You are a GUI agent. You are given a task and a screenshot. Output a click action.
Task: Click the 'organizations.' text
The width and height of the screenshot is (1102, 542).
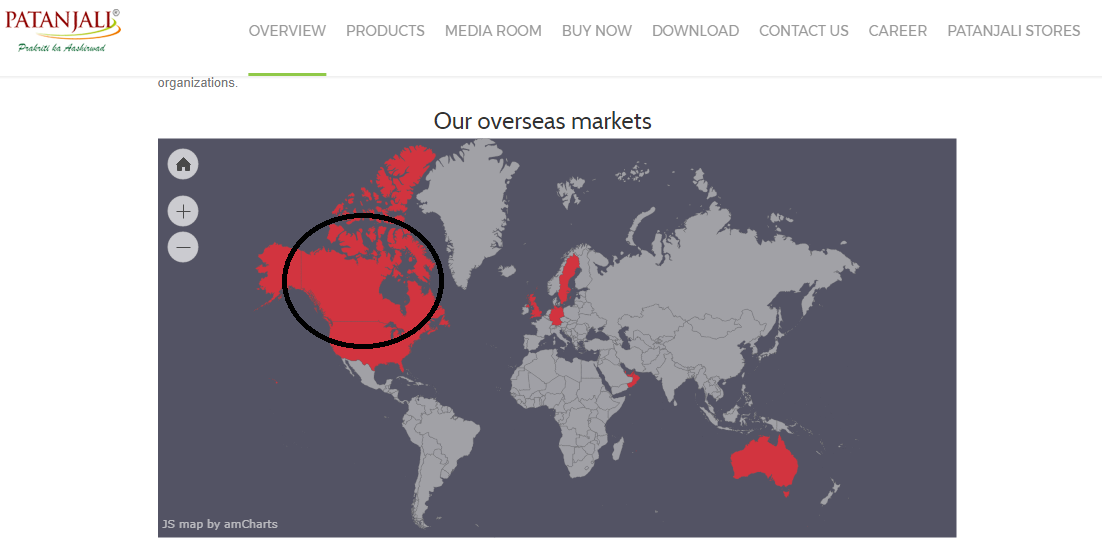[198, 83]
